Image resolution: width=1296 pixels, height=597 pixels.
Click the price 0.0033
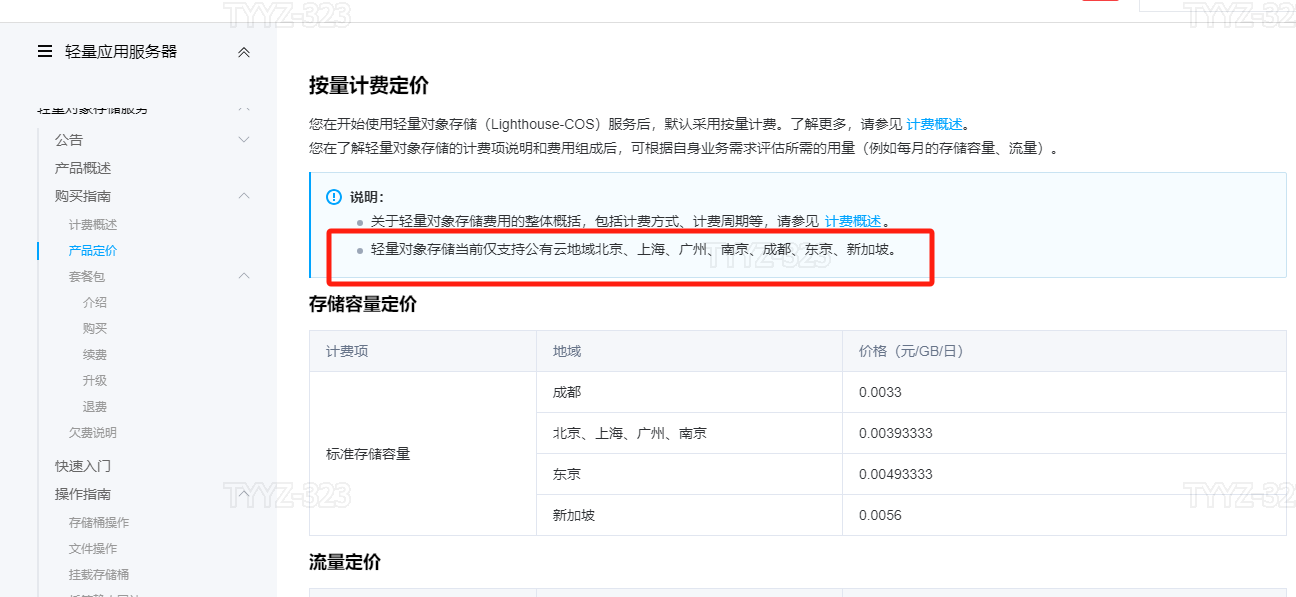(x=880, y=392)
